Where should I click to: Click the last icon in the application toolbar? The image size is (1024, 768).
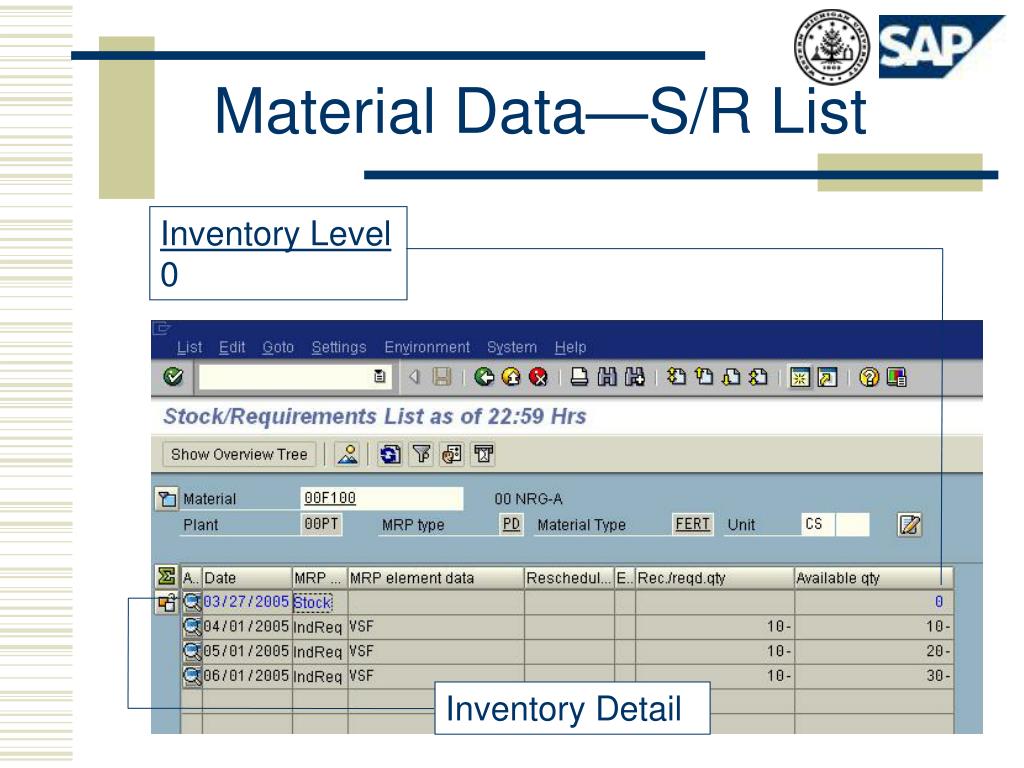coord(483,454)
